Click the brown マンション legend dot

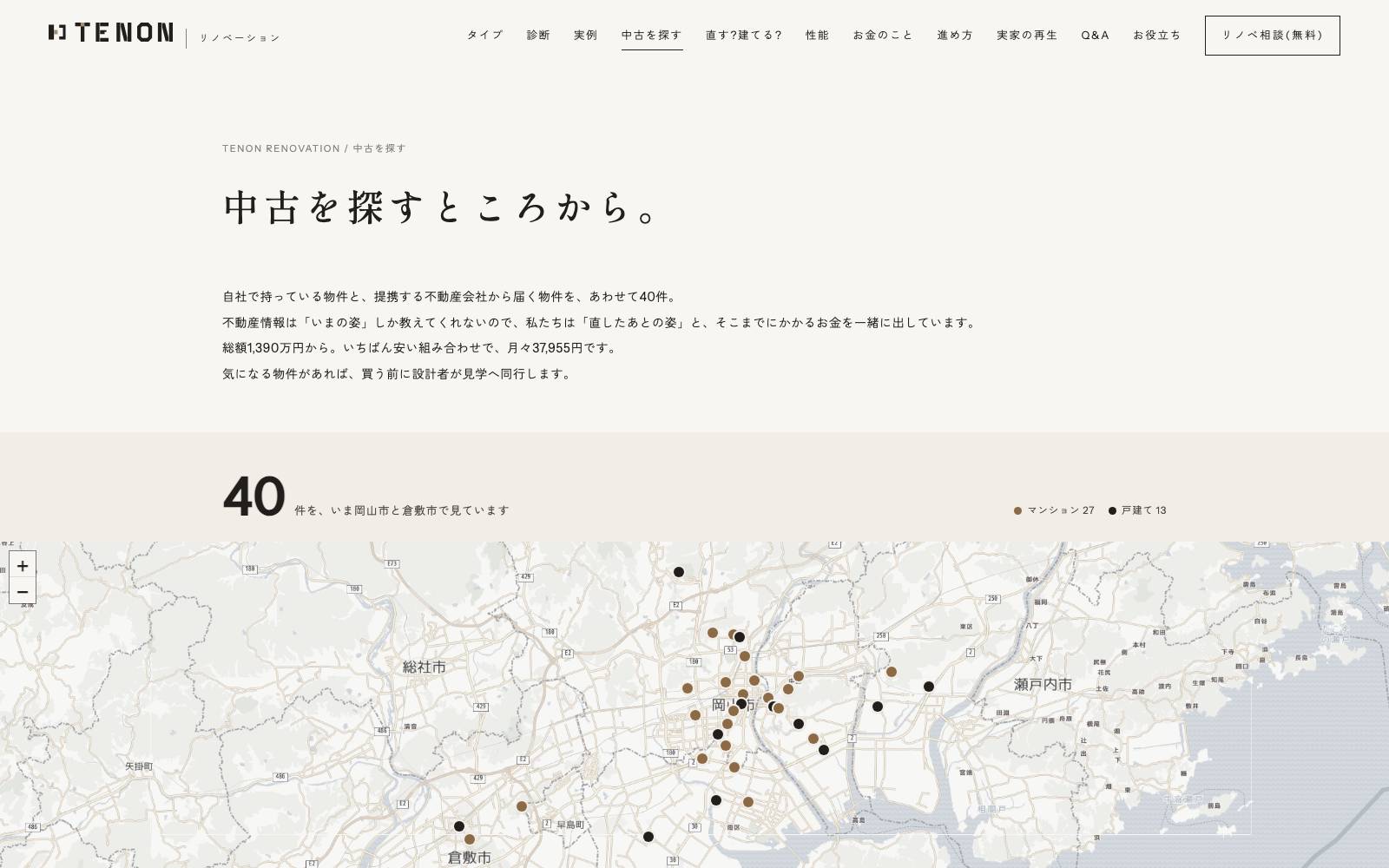[x=1018, y=510]
